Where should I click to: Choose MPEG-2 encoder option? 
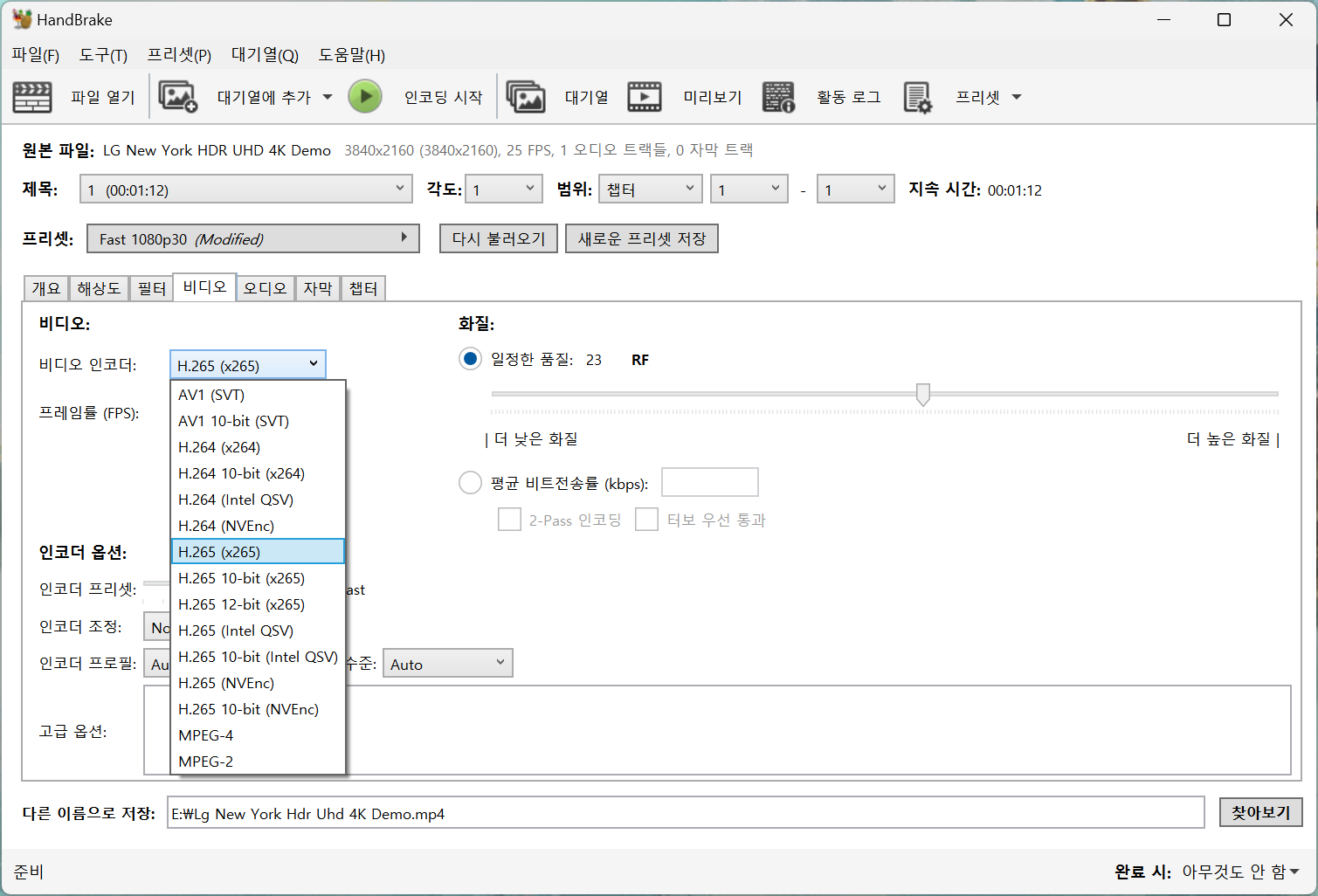pos(259,762)
